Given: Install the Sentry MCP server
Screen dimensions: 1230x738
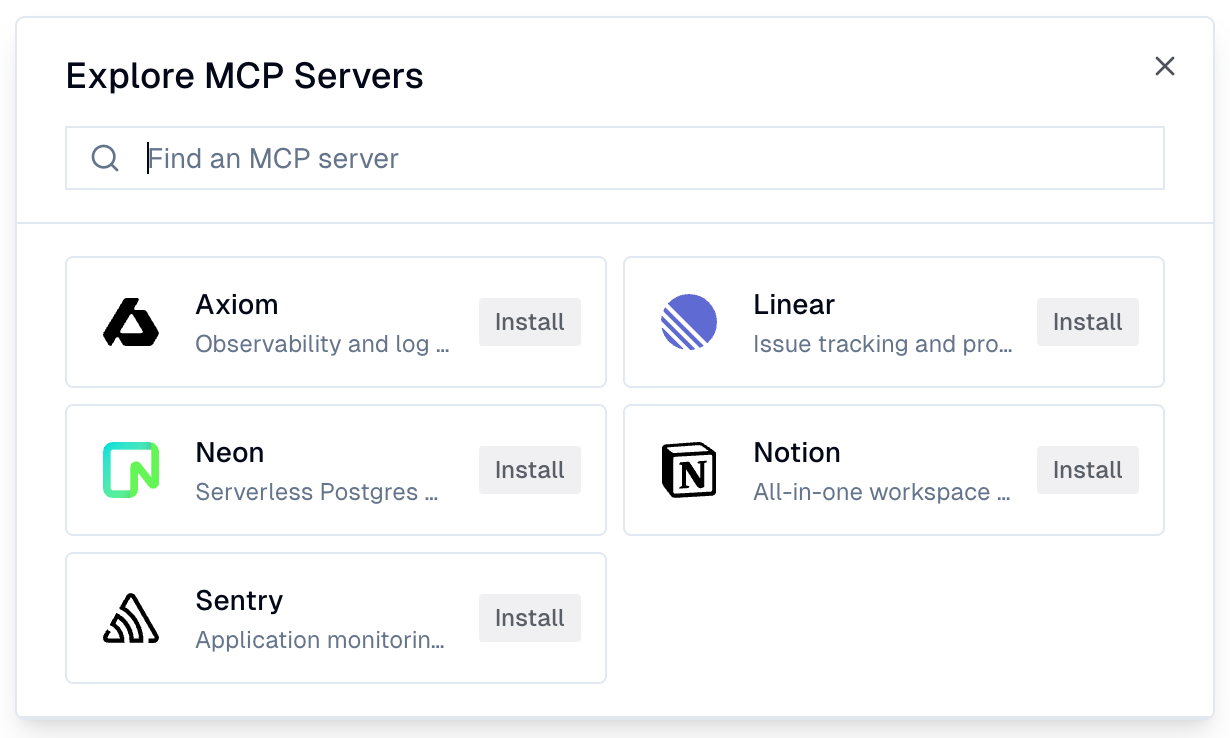Looking at the screenshot, I should 529,617.
